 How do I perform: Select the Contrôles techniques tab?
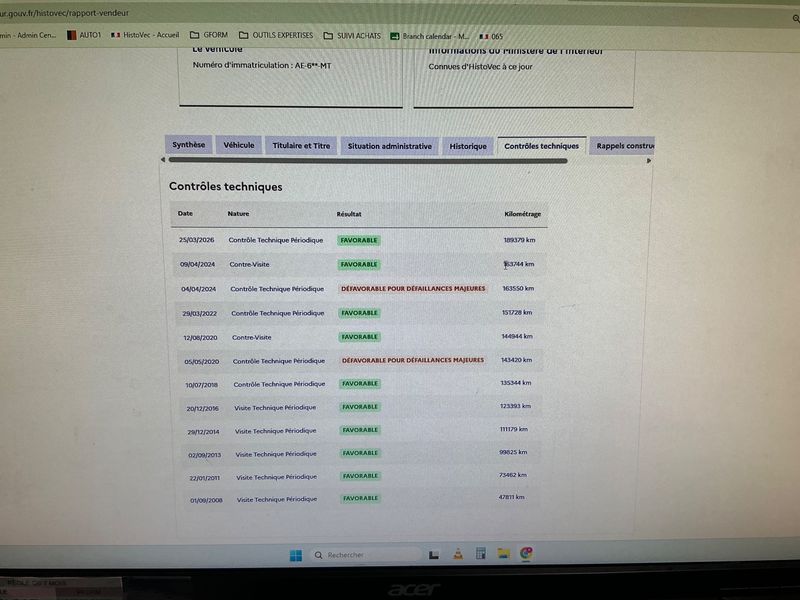click(541, 146)
